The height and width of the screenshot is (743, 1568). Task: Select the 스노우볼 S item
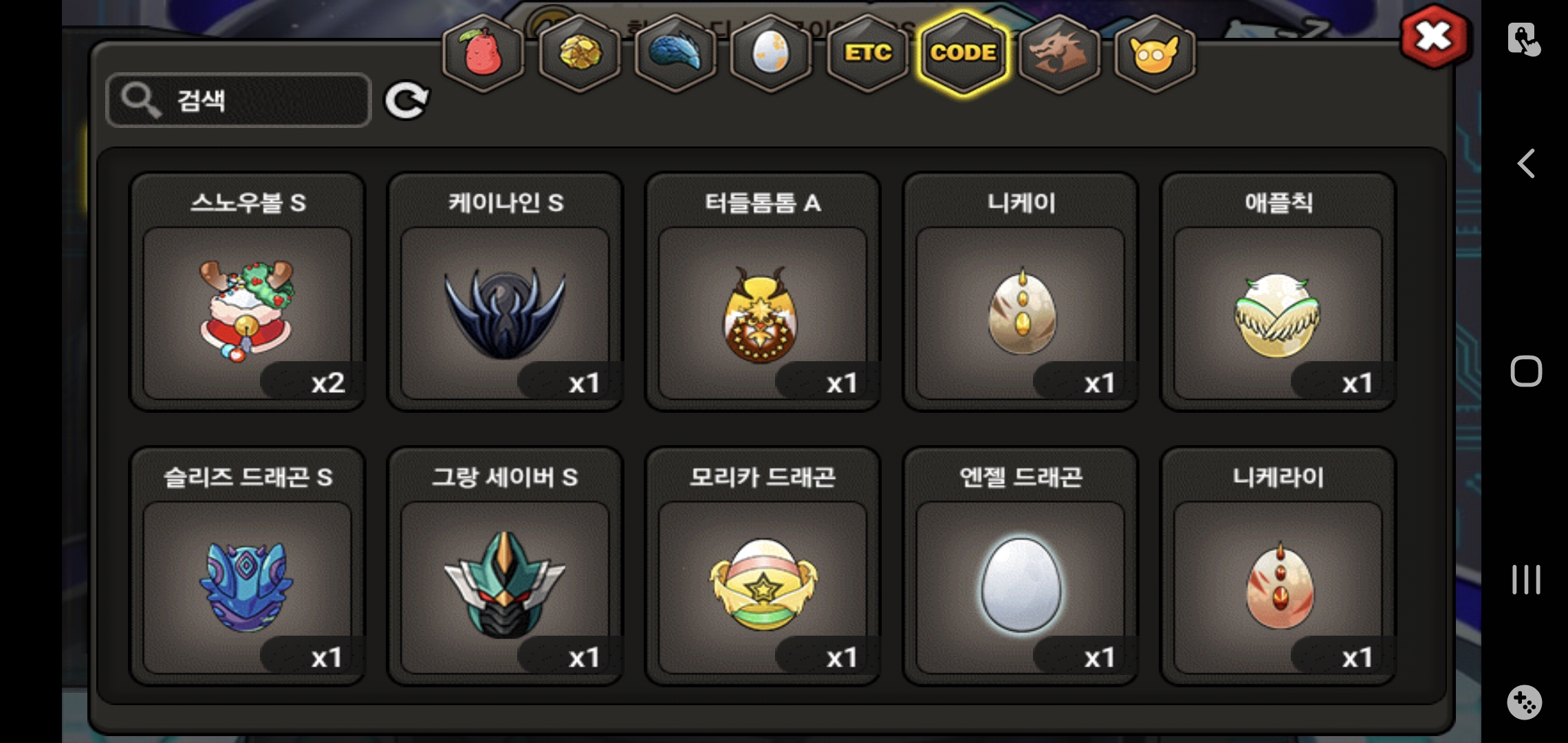point(248,292)
